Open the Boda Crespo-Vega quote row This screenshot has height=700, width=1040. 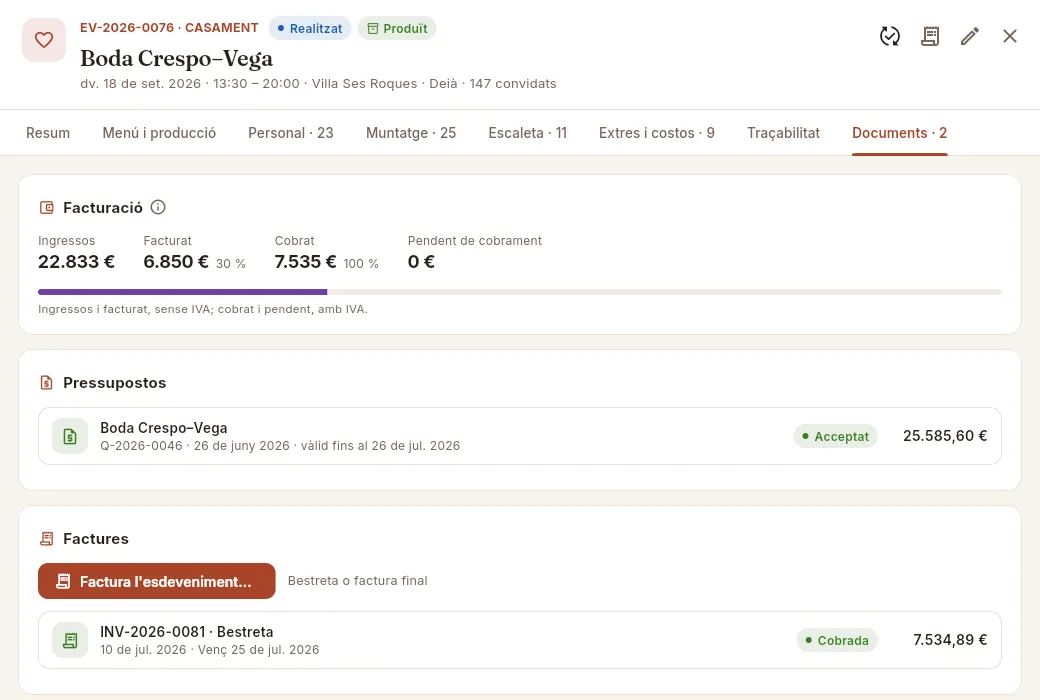519,436
